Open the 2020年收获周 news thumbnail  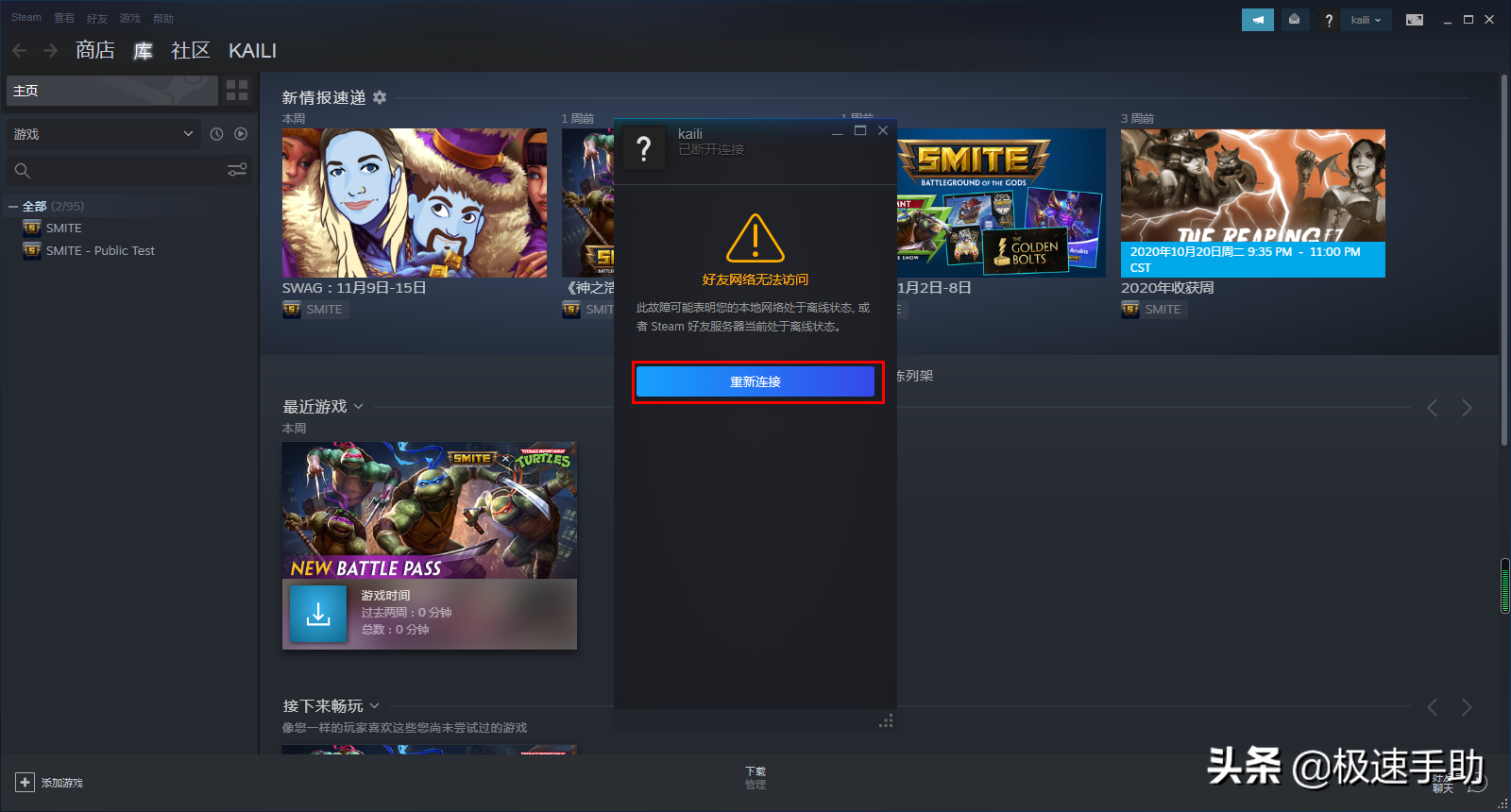pyautogui.click(x=1253, y=202)
